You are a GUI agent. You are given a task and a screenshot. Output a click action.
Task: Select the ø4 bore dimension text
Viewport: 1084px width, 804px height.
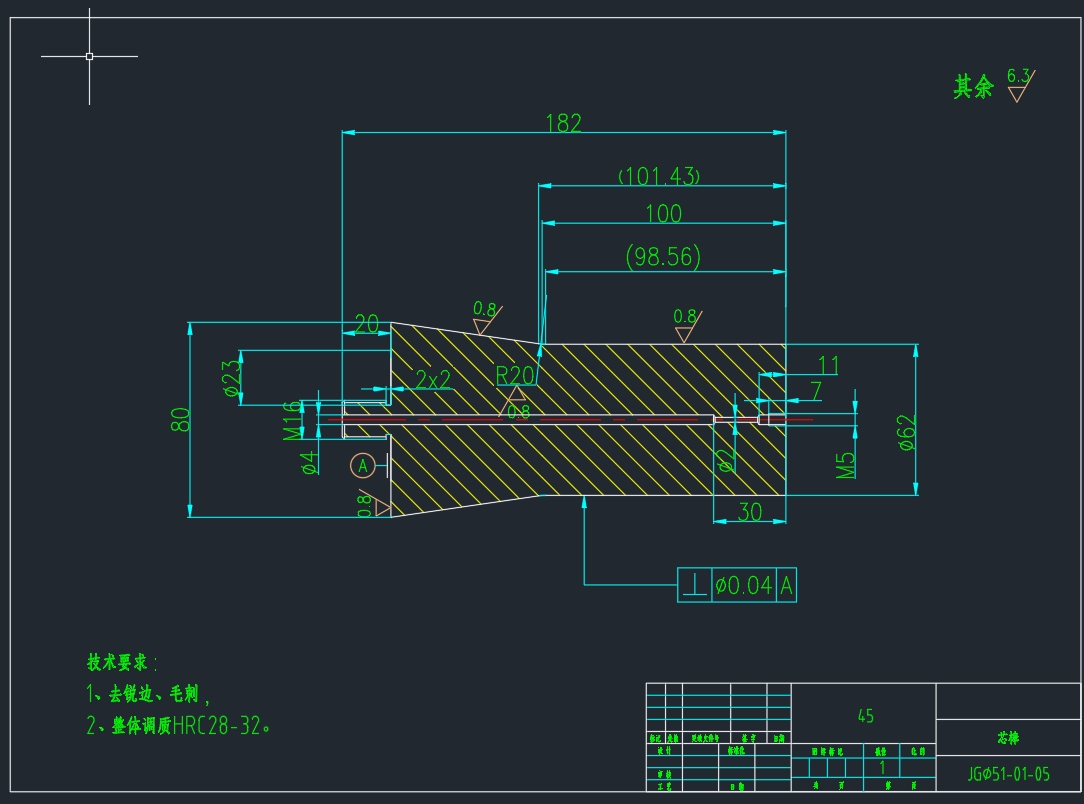pyautogui.click(x=310, y=462)
